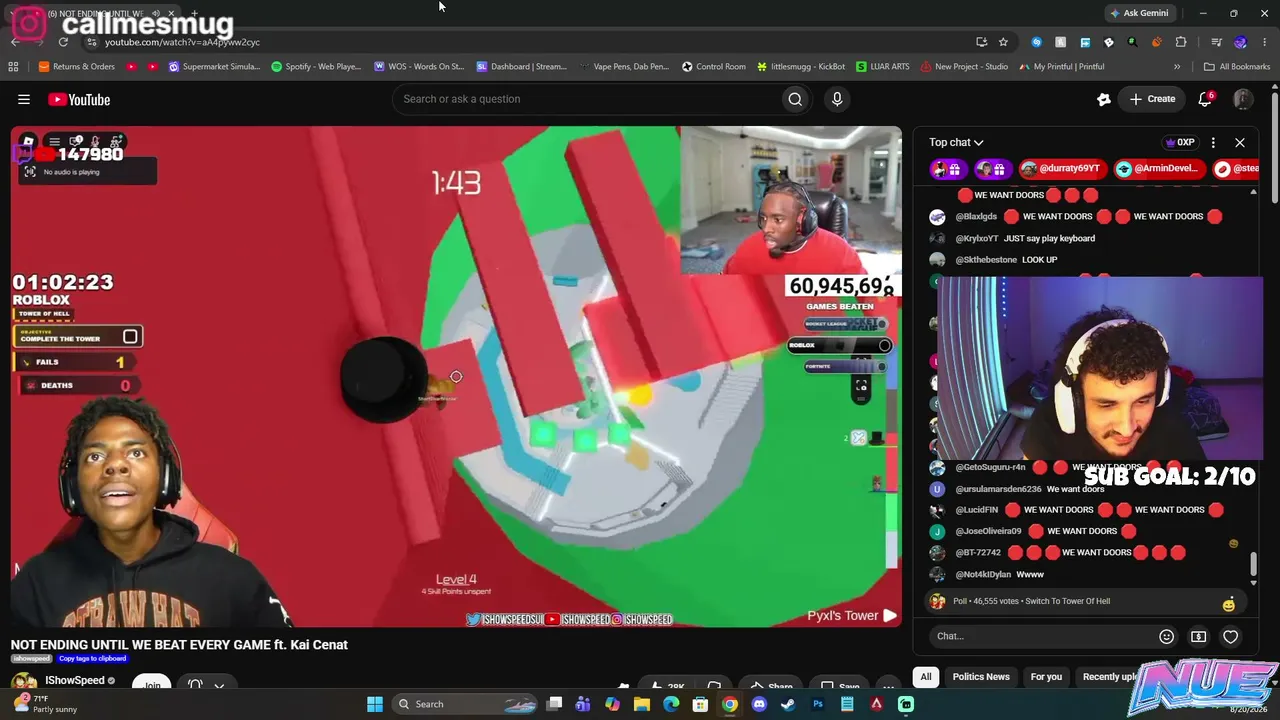This screenshot has width=1280, height=720.
Task: Focus the YouTube search box
Action: point(586,99)
